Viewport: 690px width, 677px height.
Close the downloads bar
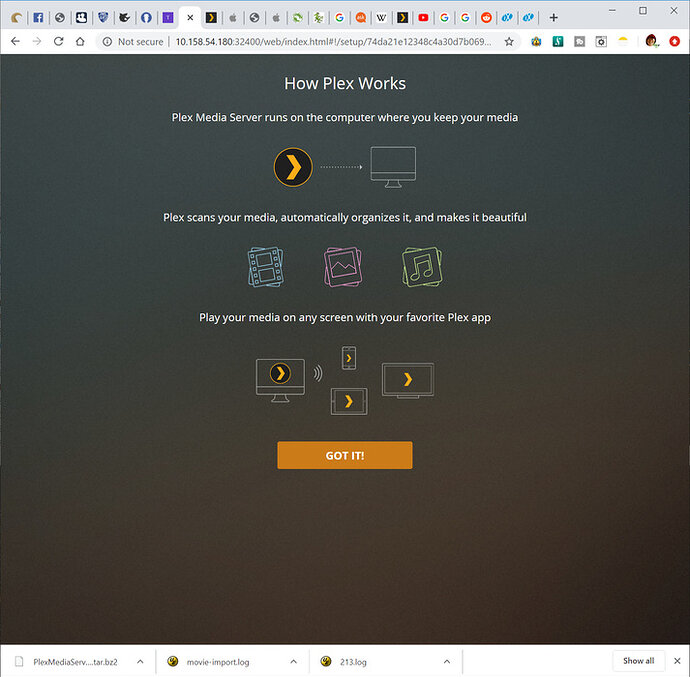677,661
